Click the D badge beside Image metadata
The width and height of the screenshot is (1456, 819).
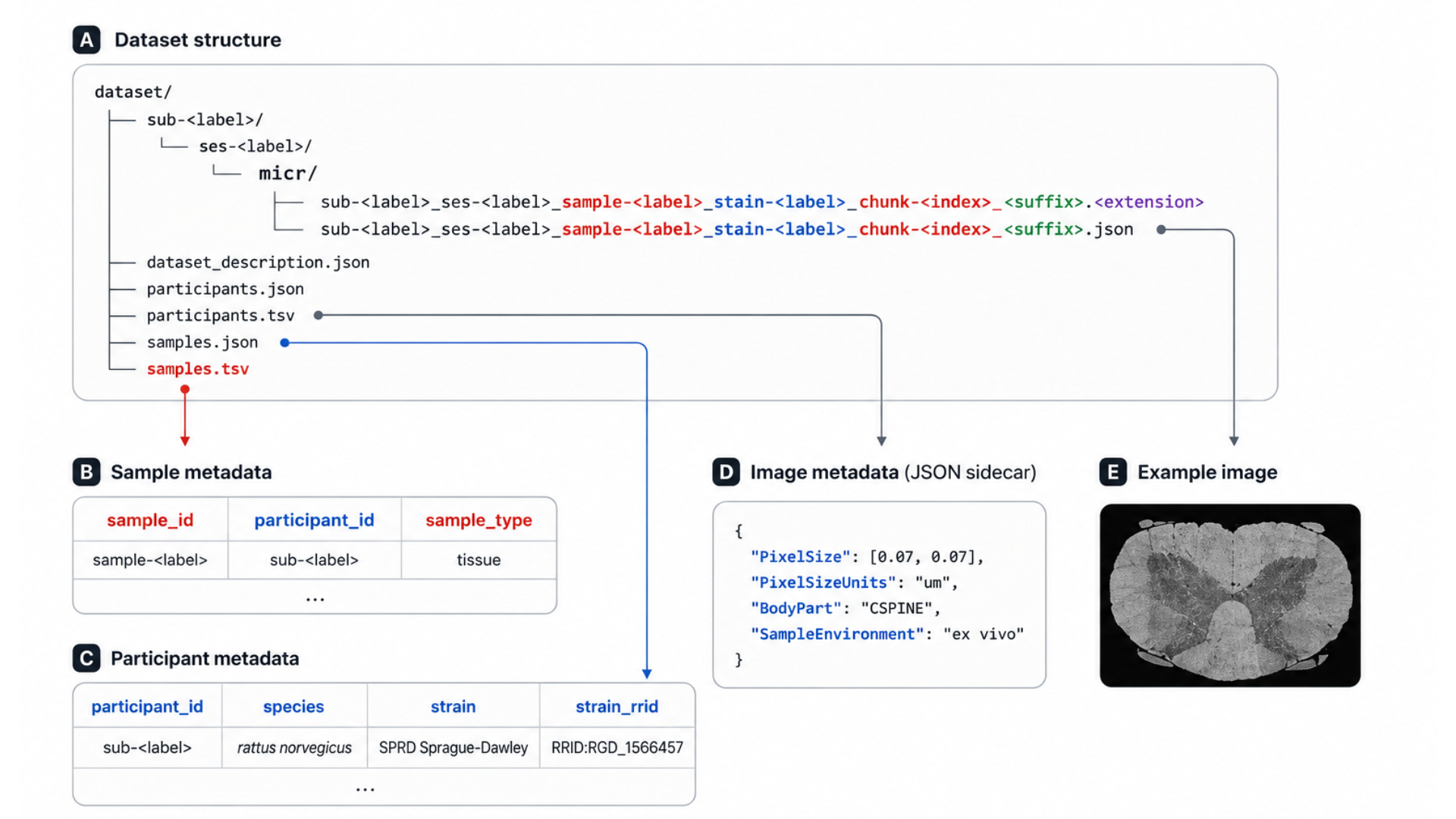tap(726, 472)
